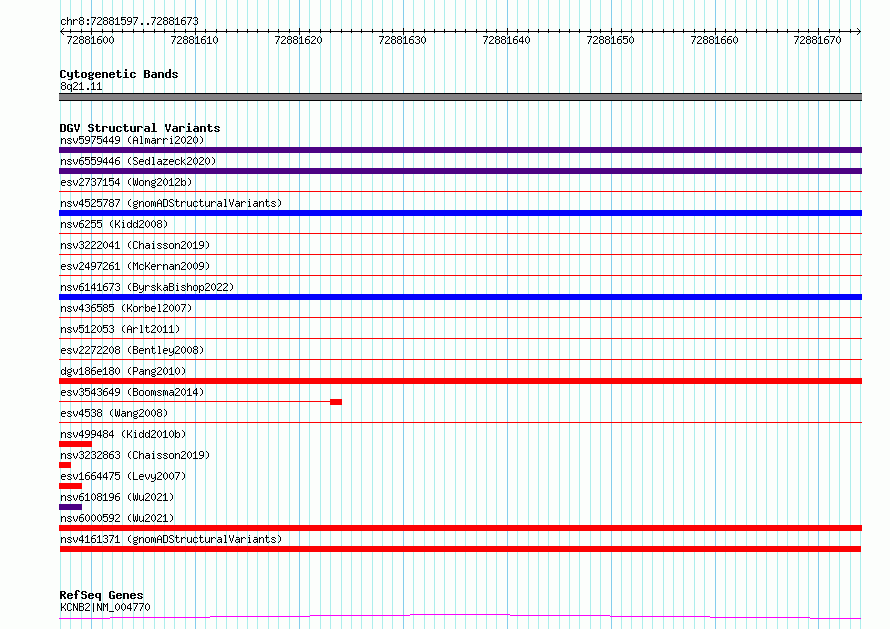
Task: Click purple bar of nsv5975449 variant
Action: [x=460, y=150]
